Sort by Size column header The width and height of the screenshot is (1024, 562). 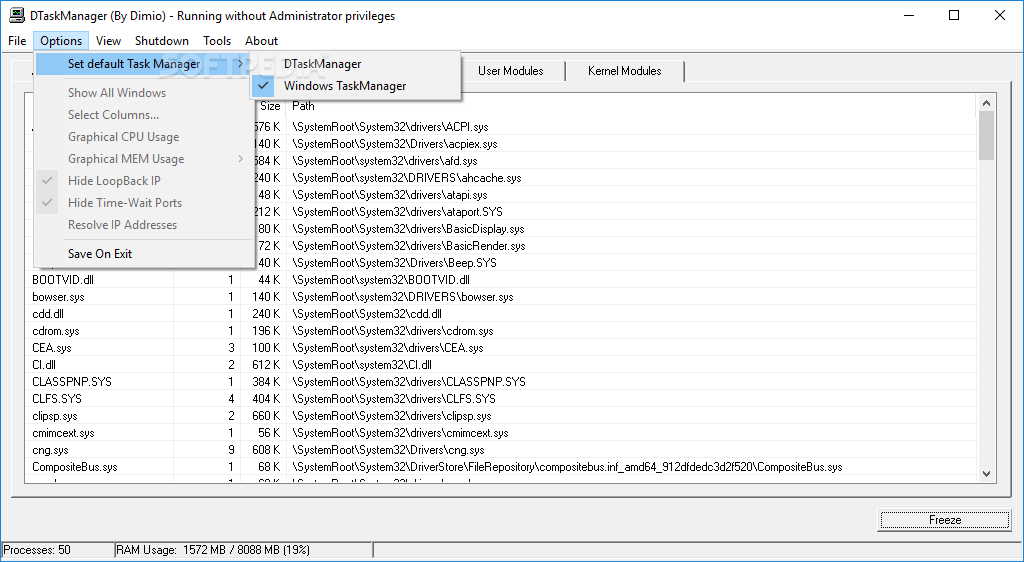point(269,106)
